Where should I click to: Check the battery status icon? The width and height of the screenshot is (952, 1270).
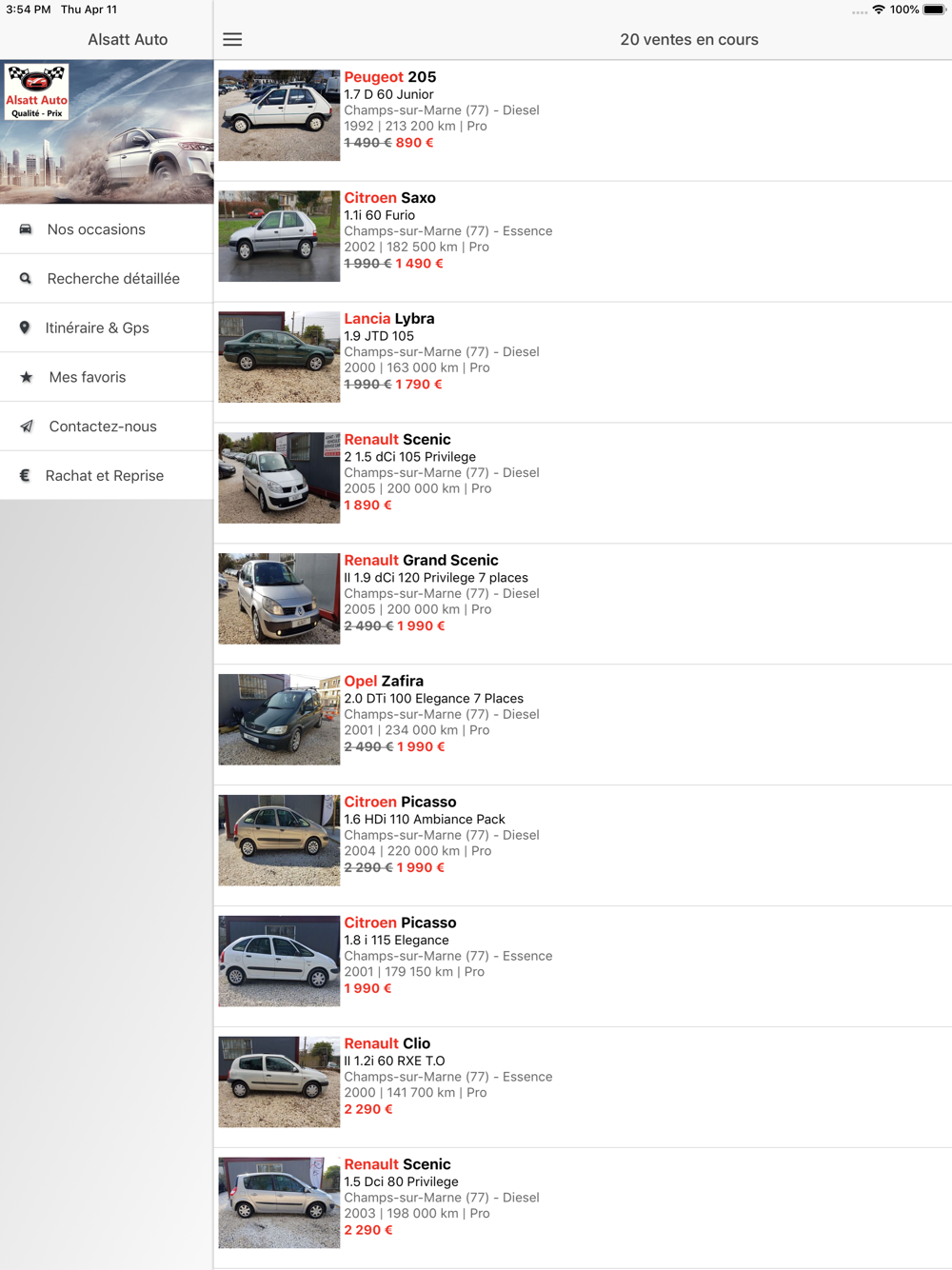click(x=934, y=10)
